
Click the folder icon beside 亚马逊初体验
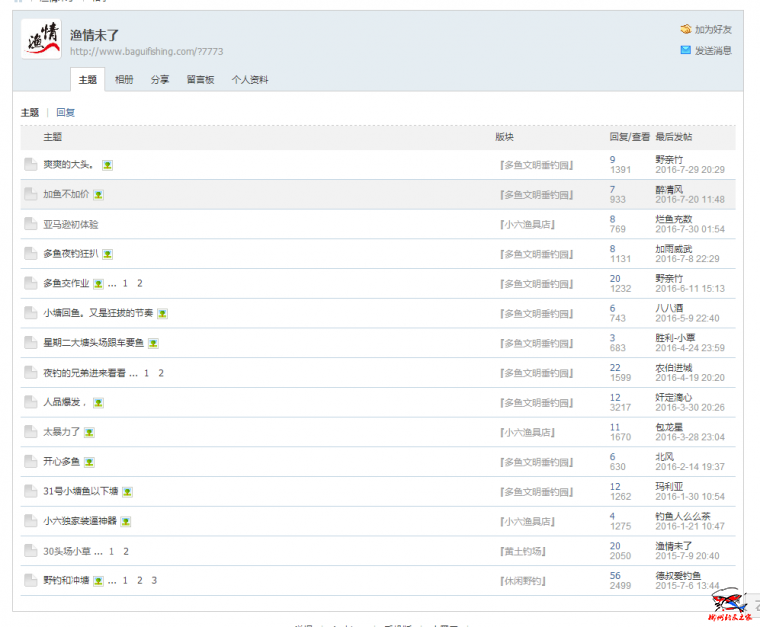pos(31,224)
